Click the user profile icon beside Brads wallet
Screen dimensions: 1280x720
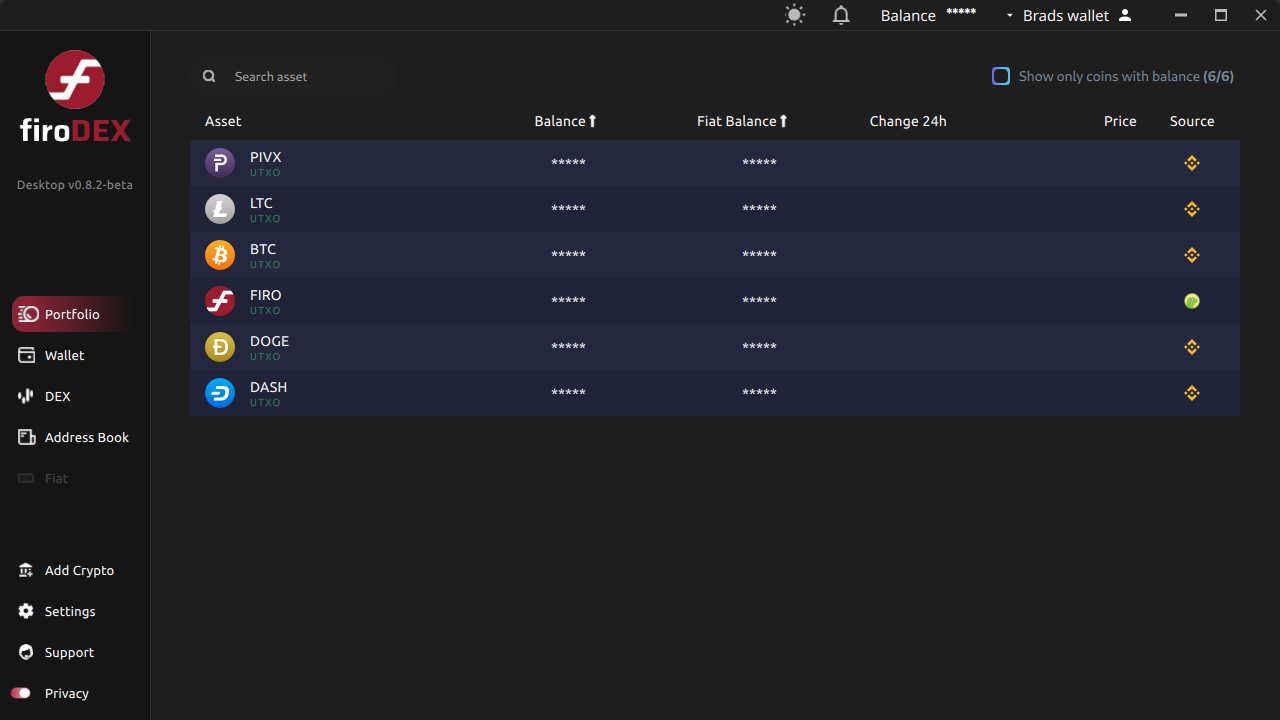point(1125,15)
